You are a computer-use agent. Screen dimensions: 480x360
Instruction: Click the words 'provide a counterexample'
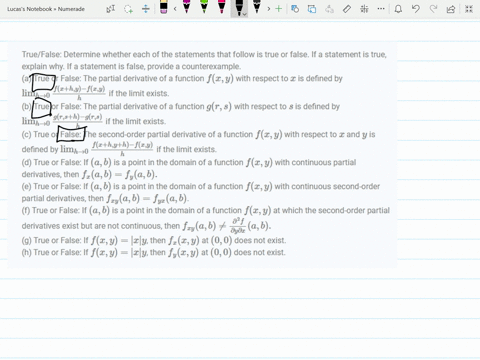(193, 66)
